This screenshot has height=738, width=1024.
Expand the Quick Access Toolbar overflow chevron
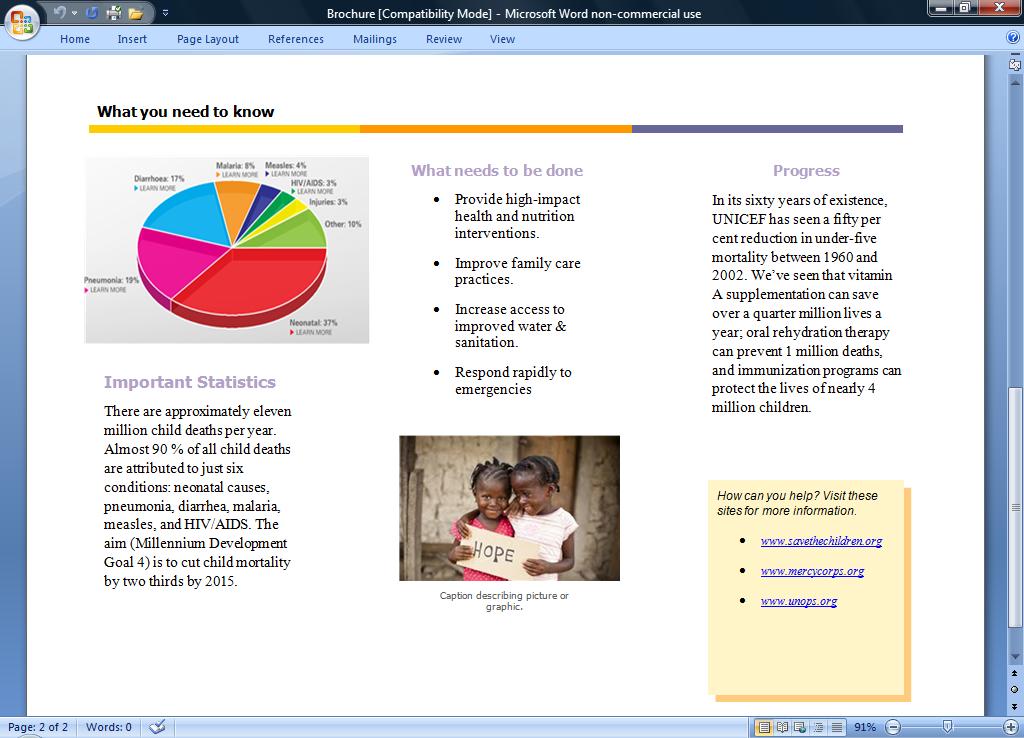coord(166,13)
